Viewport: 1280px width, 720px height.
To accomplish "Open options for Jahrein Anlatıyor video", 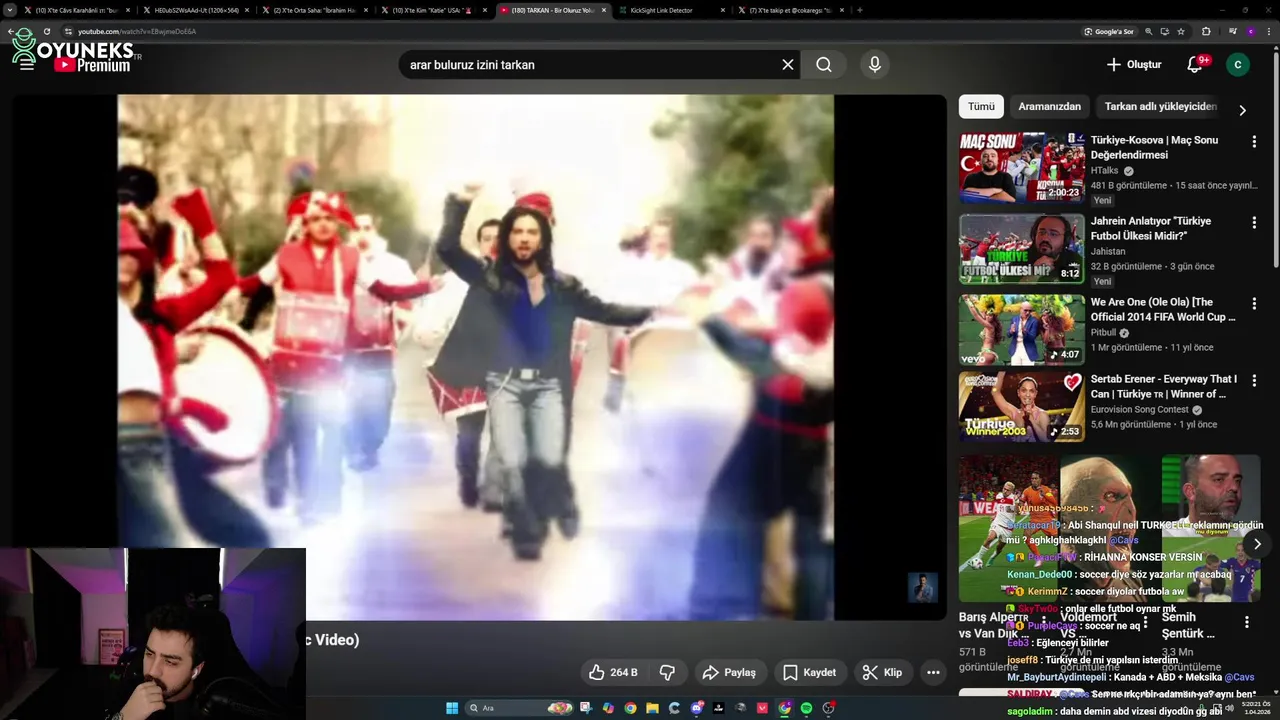I will click(1254, 223).
